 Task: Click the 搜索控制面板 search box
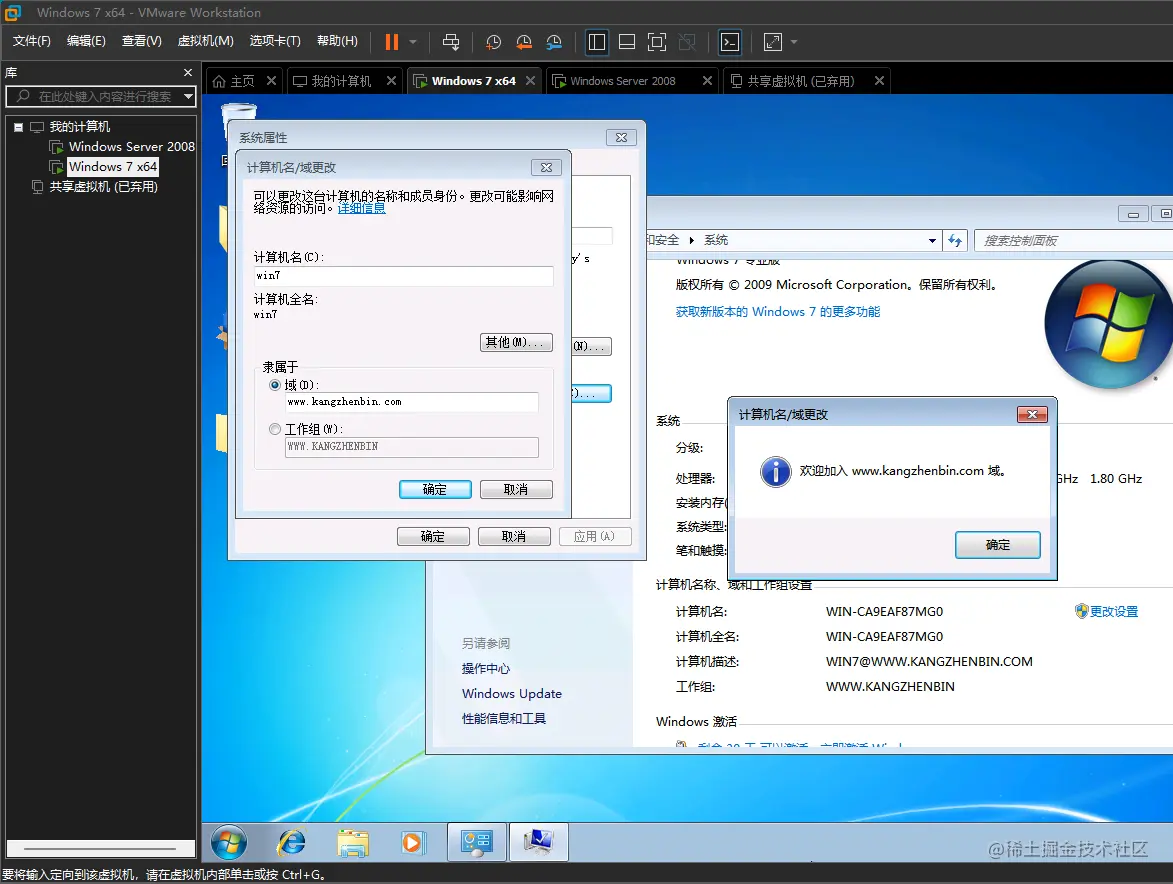1074,240
